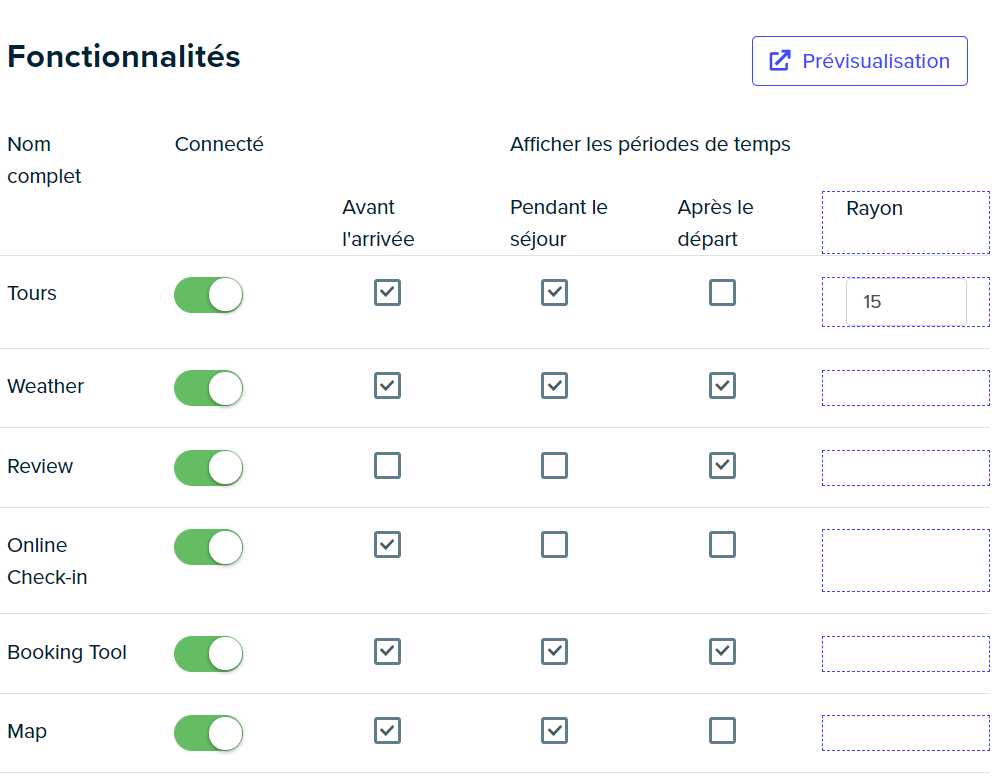Click the Tours Rayon input field
998x780 pixels.
906,302
